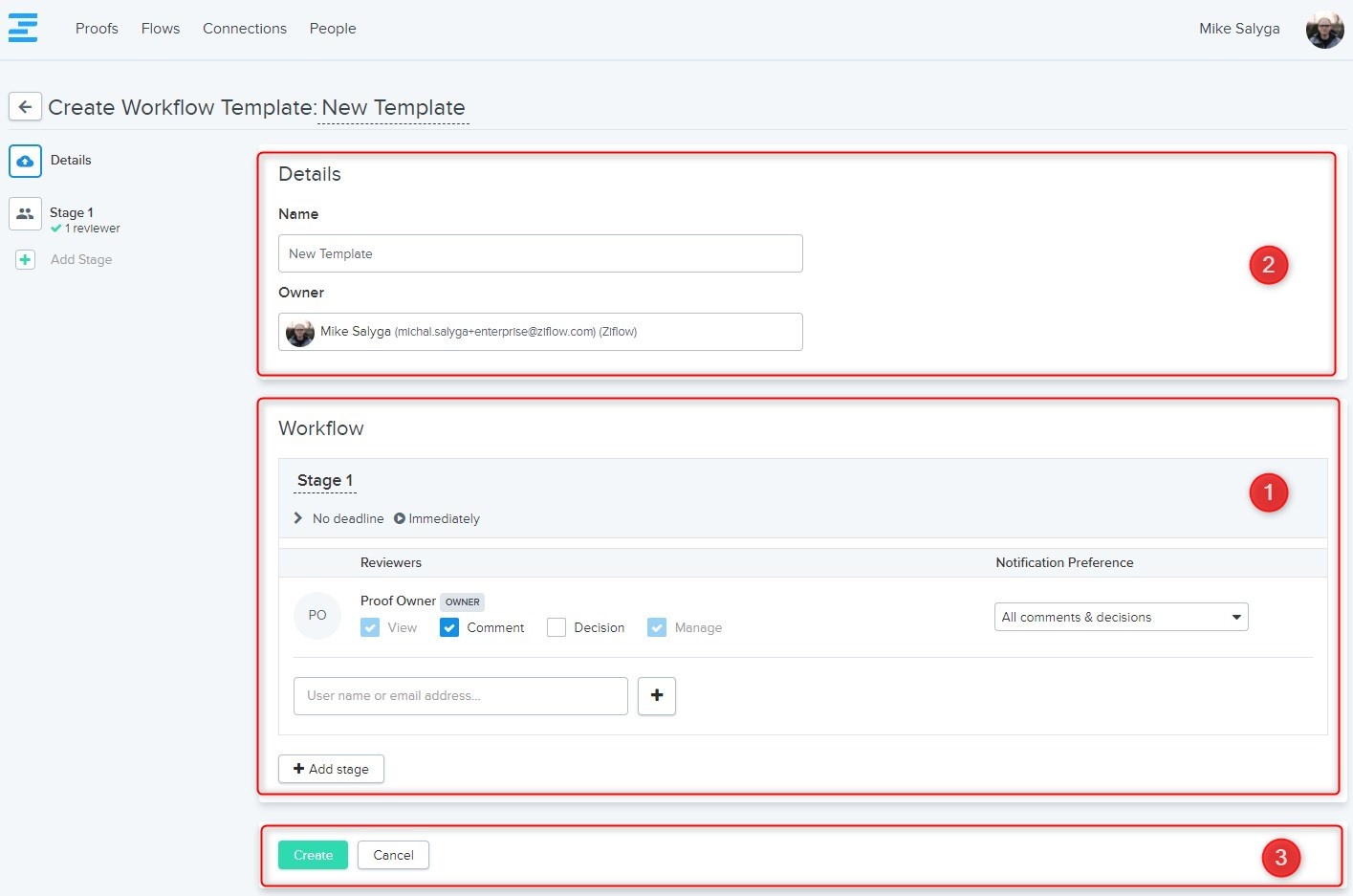Go to the Connections menu item
This screenshot has height=896, width=1353.
coord(245,29)
